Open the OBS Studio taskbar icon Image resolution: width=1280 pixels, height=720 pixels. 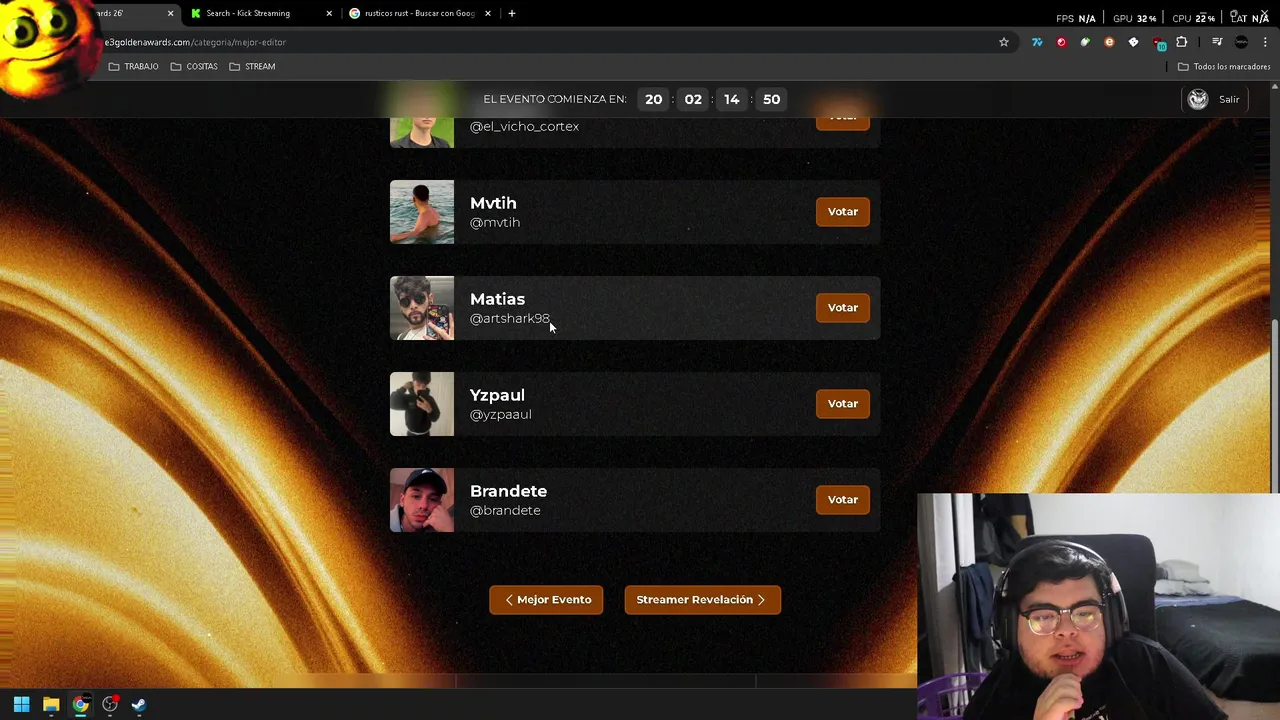[110, 705]
